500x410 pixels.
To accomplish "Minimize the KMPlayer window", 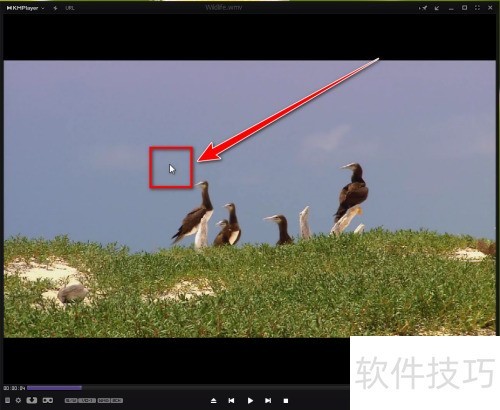I will pyautogui.click(x=451, y=9).
